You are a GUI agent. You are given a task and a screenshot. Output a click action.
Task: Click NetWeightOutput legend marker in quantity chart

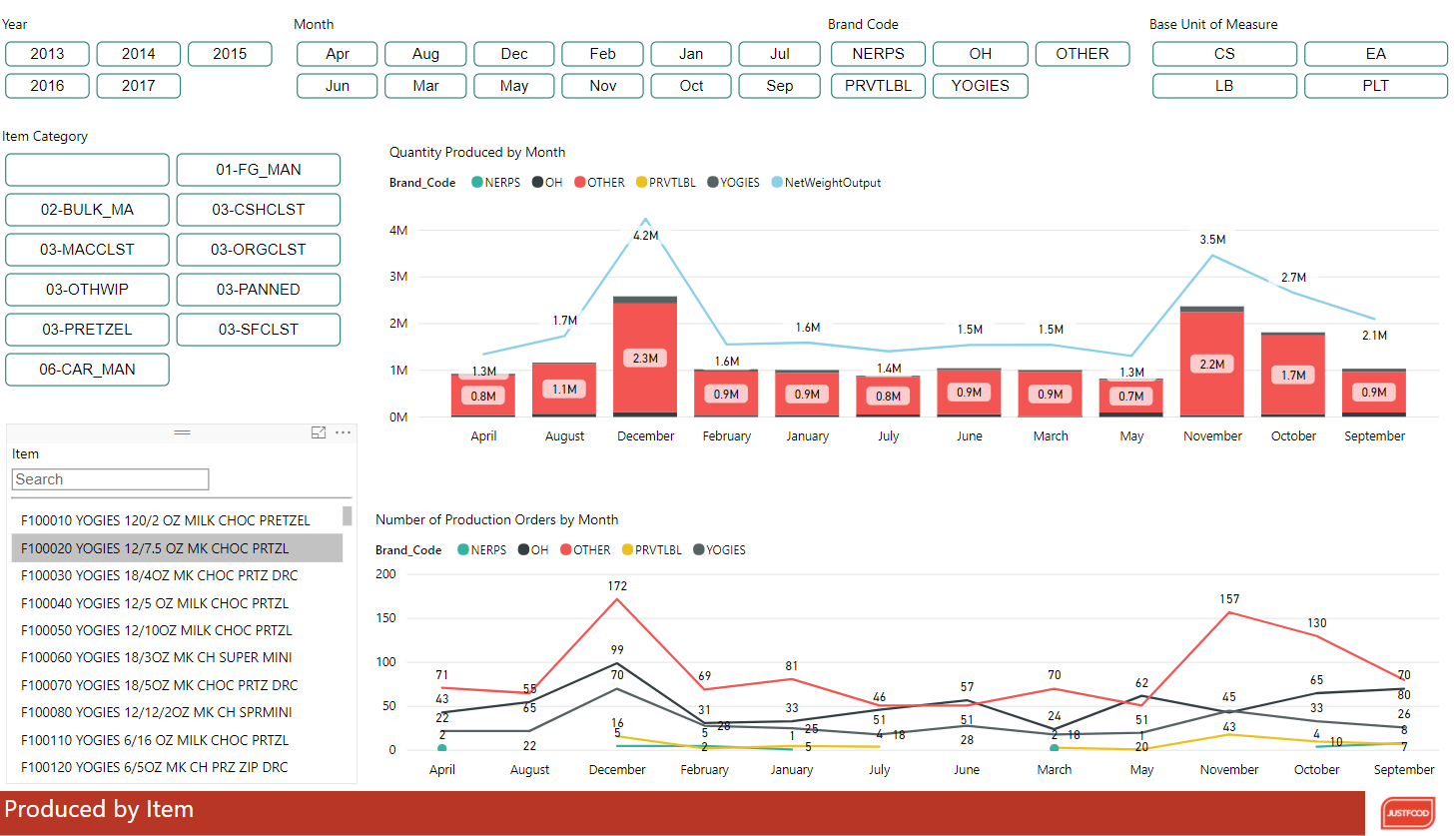tap(777, 183)
